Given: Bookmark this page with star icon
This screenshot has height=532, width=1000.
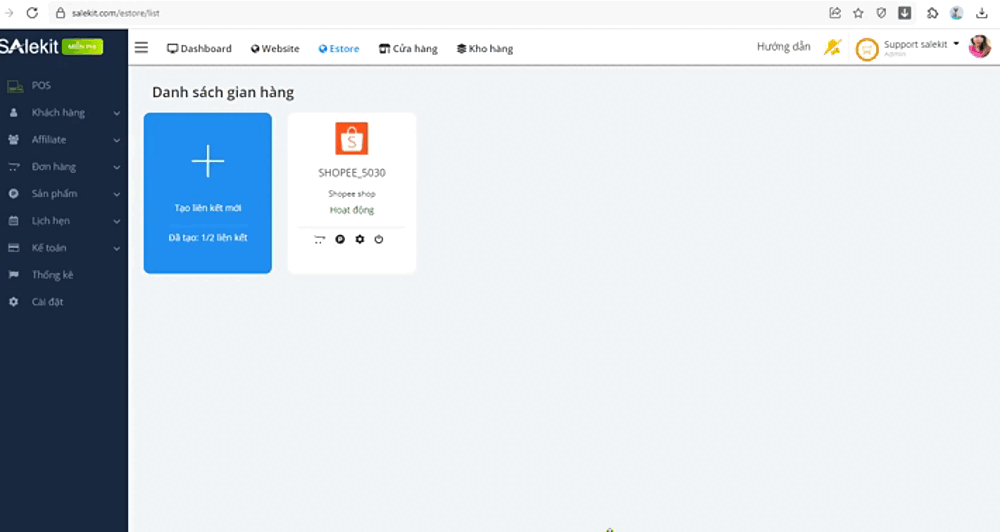Looking at the screenshot, I should tap(858, 13).
